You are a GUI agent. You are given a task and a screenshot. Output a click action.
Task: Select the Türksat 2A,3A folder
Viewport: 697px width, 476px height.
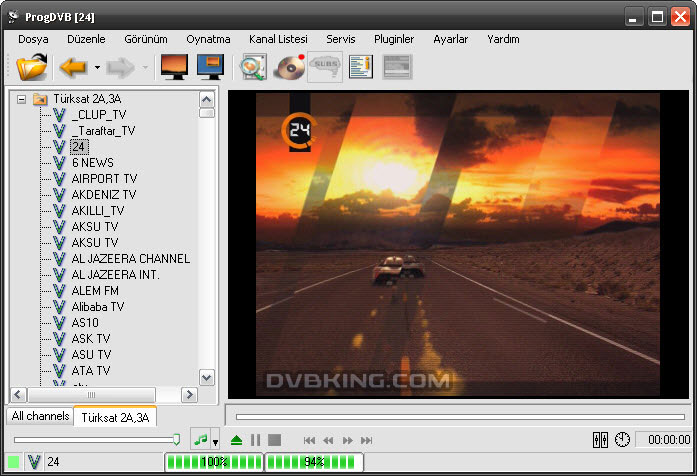[x=87, y=99]
